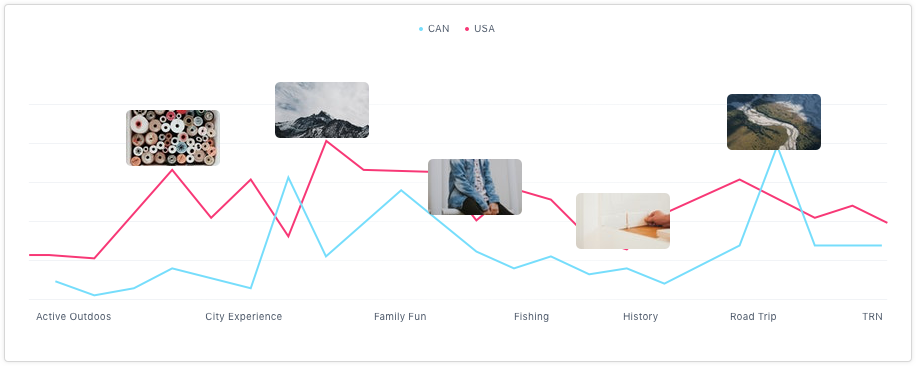Open the thread spools image thumbnail
Viewport: 916px width, 366px height.
click(173, 138)
